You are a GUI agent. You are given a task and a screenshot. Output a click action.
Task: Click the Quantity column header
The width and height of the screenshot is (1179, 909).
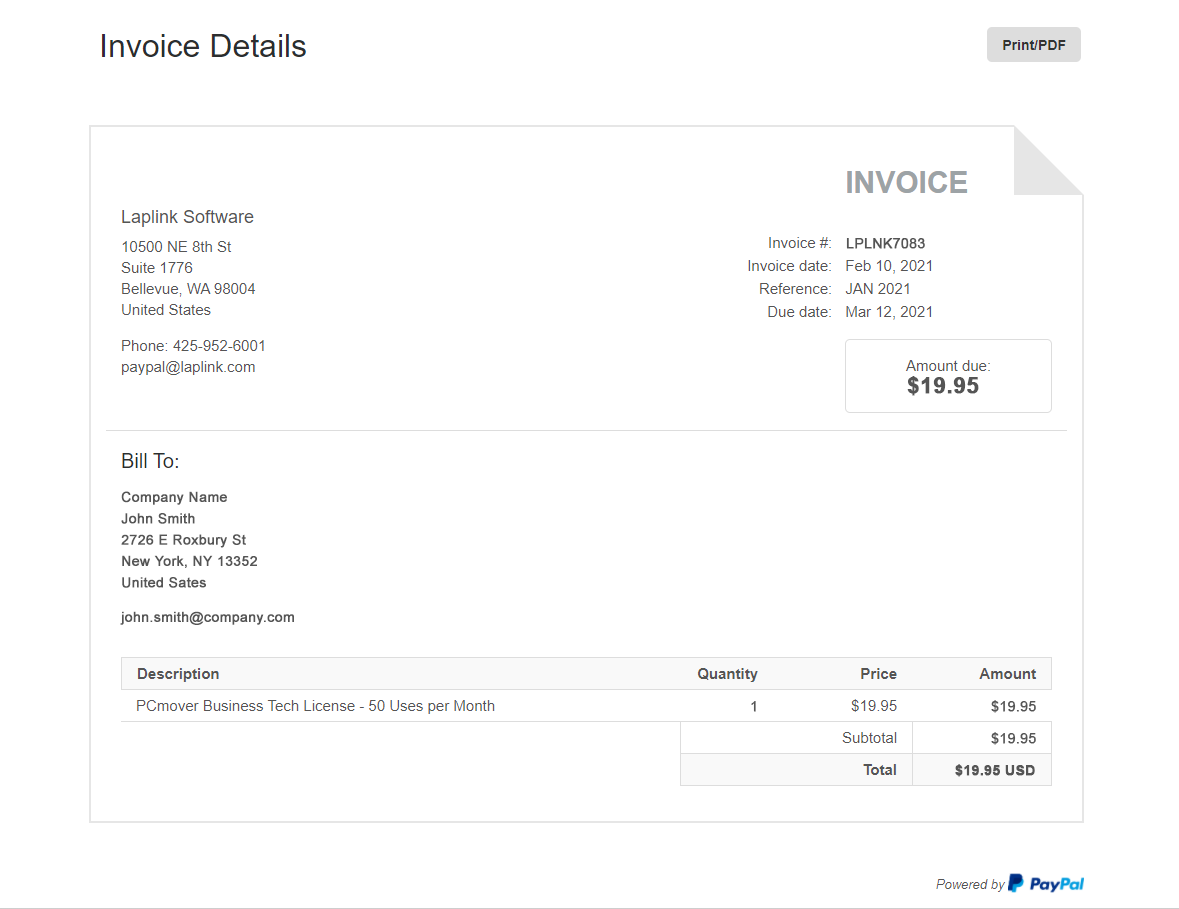pos(727,674)
